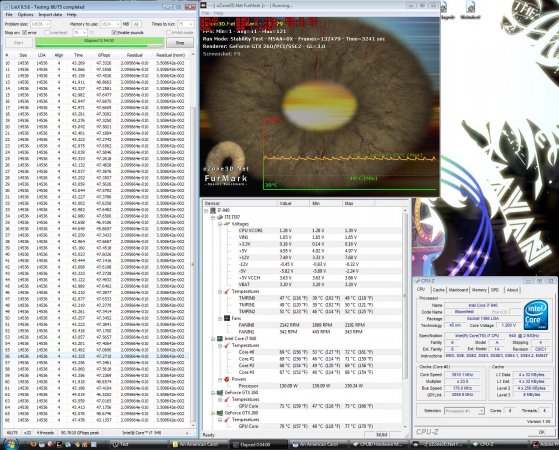
Task: Open the Problem size dropdown
Action: click(x=40, y=24)
